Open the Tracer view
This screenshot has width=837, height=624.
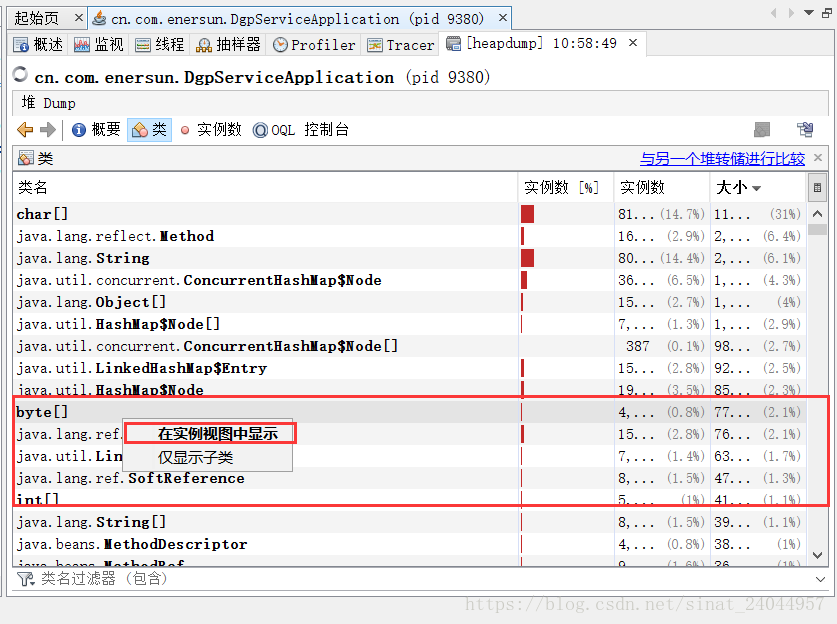(x=400, y=44)
